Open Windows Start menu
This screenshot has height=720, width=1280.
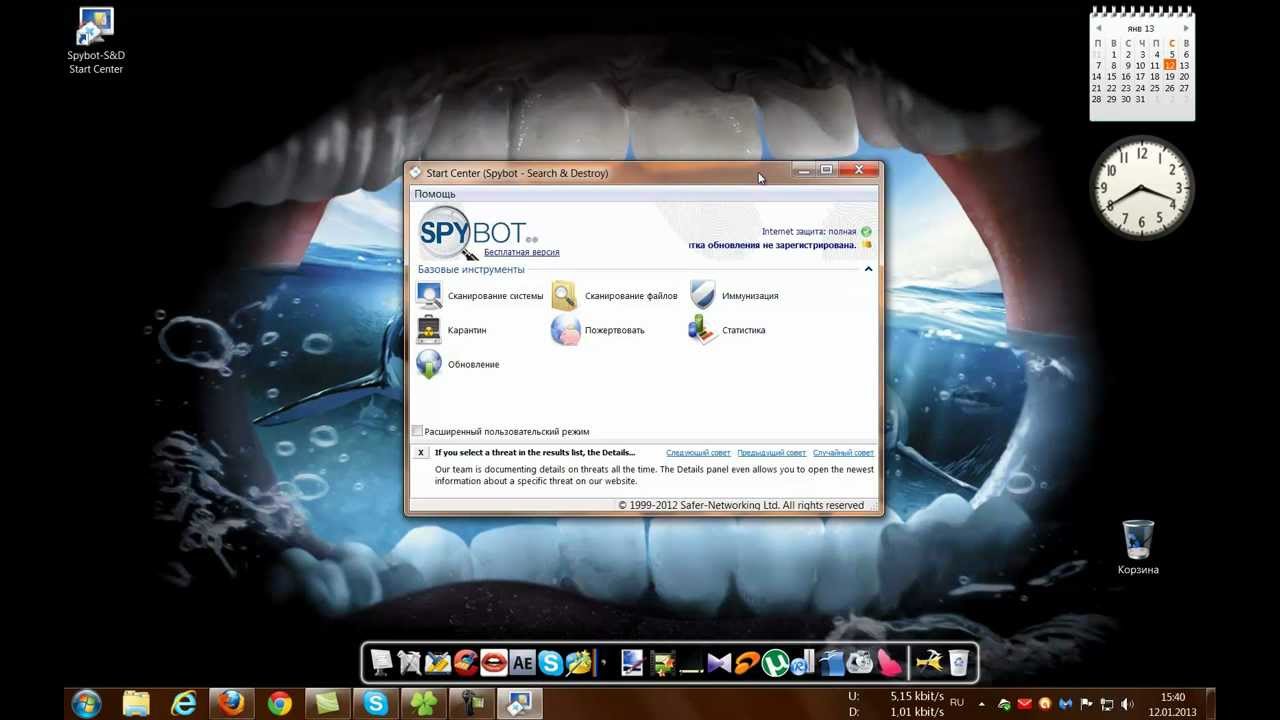(86, 704)
